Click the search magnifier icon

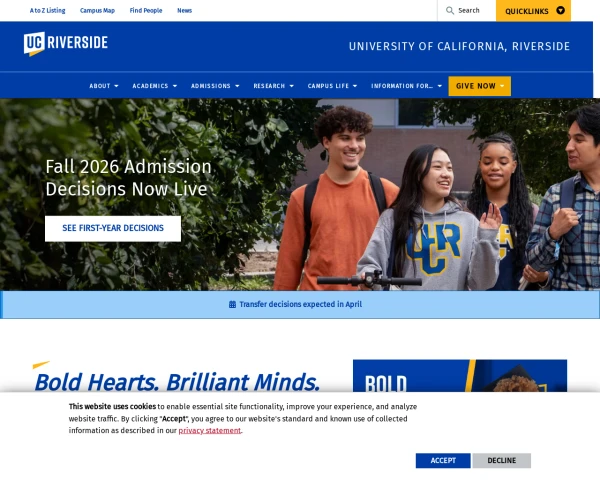pos(450,11)
